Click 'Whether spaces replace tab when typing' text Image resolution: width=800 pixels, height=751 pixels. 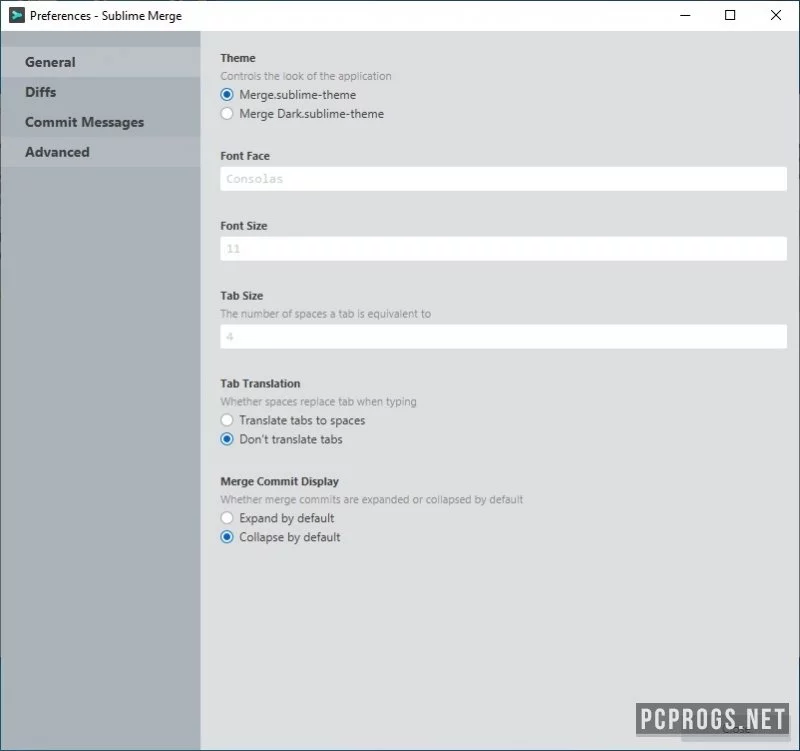click(318, 402)
